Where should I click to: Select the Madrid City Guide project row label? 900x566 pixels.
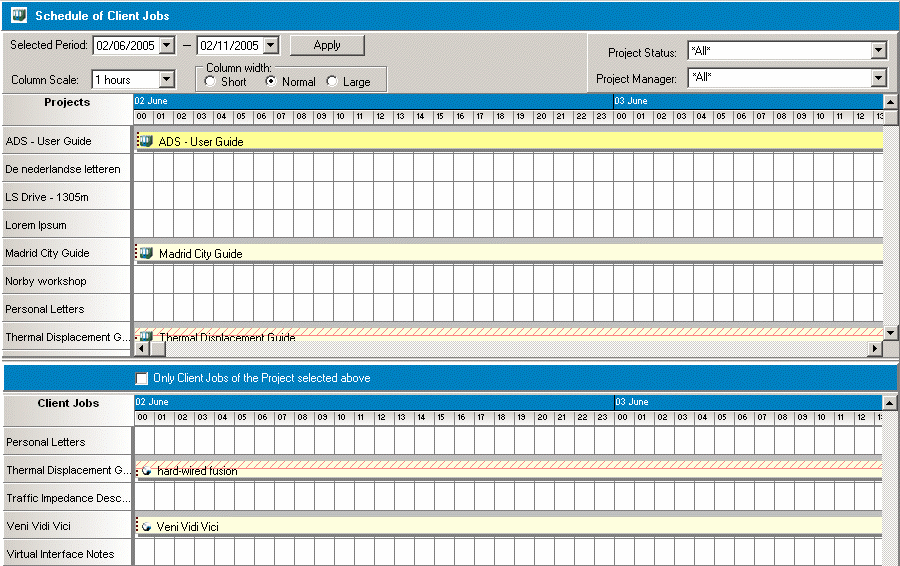pos(67,253)
